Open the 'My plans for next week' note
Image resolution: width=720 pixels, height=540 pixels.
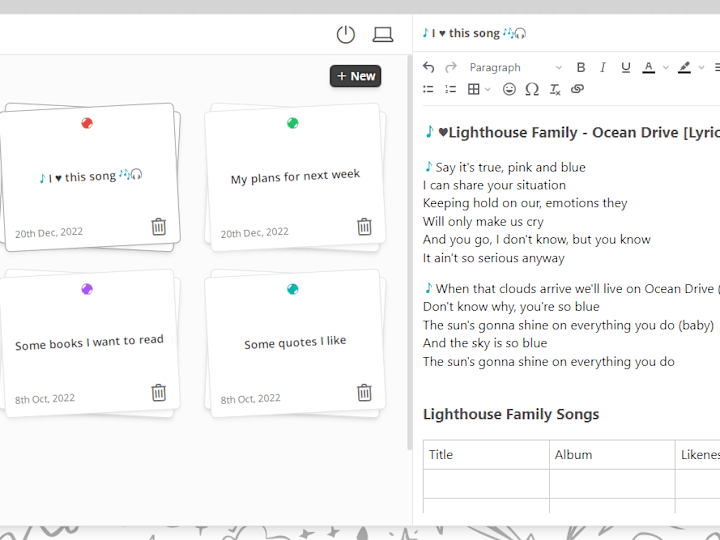[295, 176]
